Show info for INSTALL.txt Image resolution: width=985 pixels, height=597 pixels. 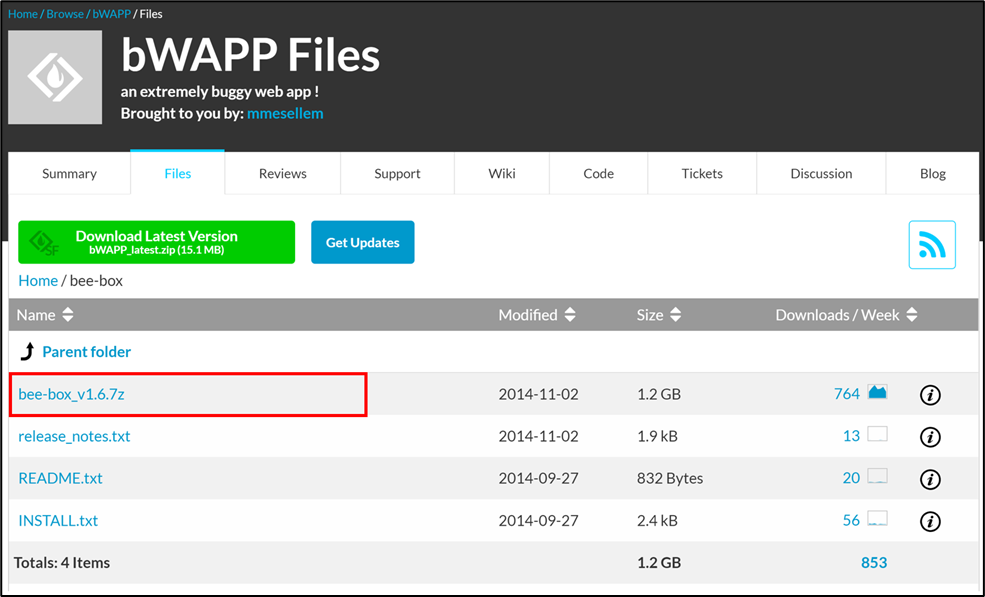click(930, 521)
